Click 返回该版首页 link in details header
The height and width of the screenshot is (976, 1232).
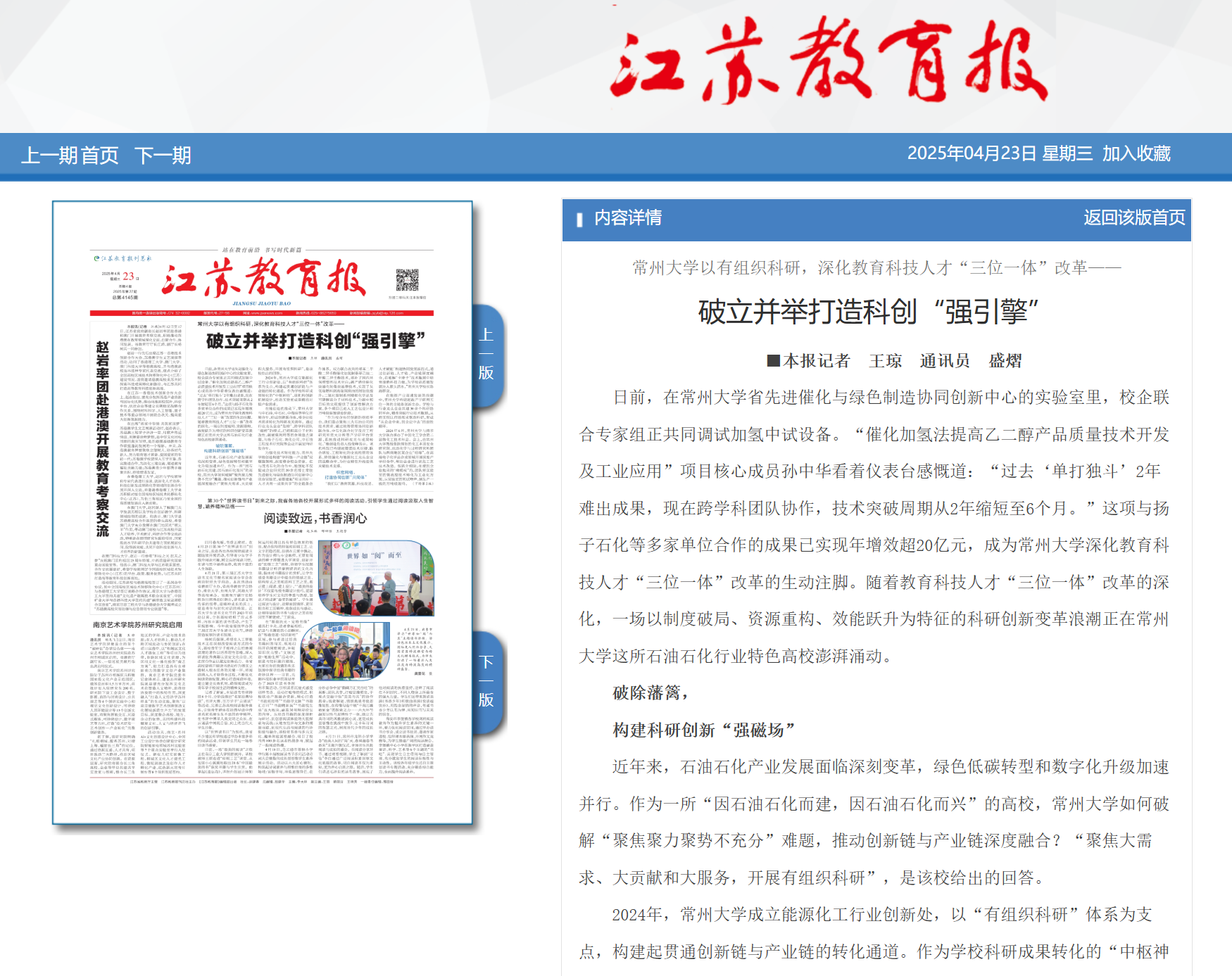click(1134, 217)
